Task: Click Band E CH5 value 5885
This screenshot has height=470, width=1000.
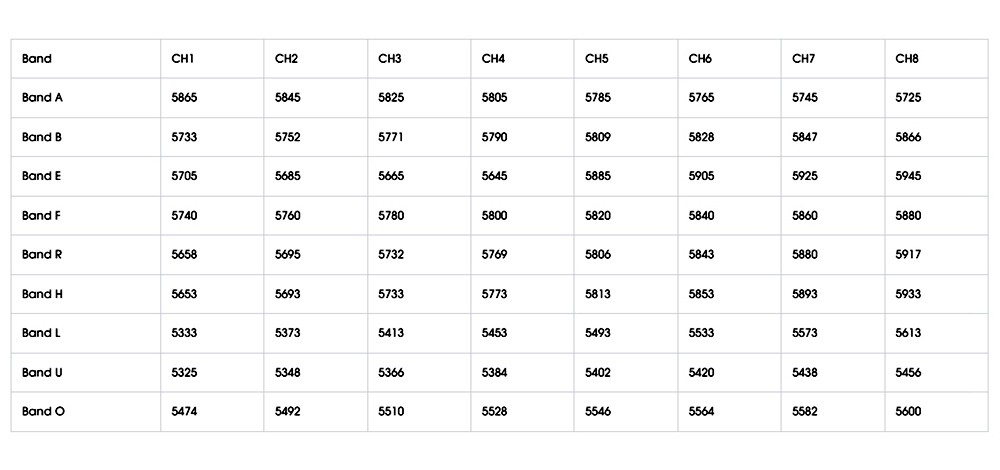Action: click(598, 176)
